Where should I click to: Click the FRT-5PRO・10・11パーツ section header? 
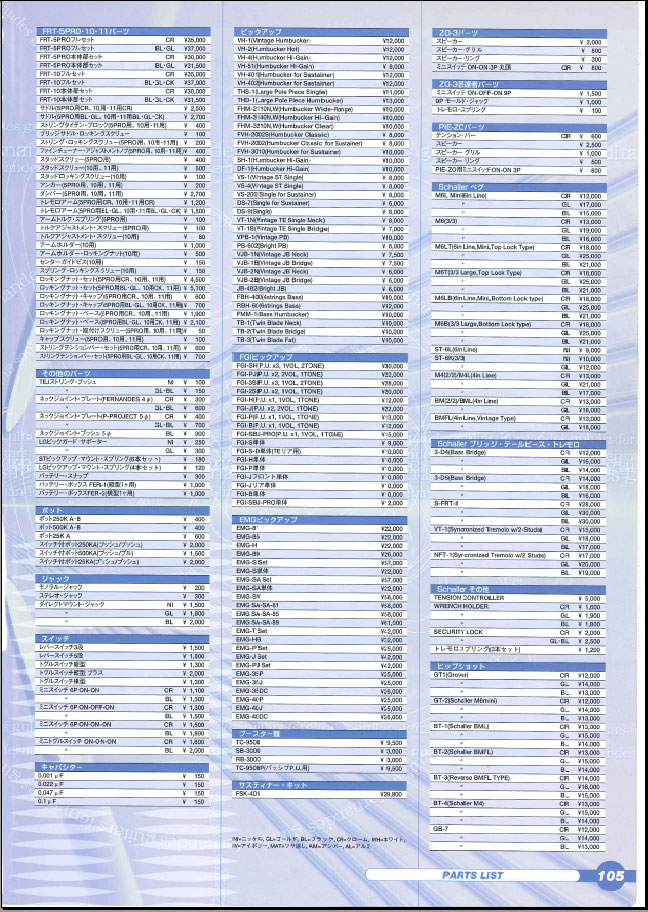(x=123, y=31)
